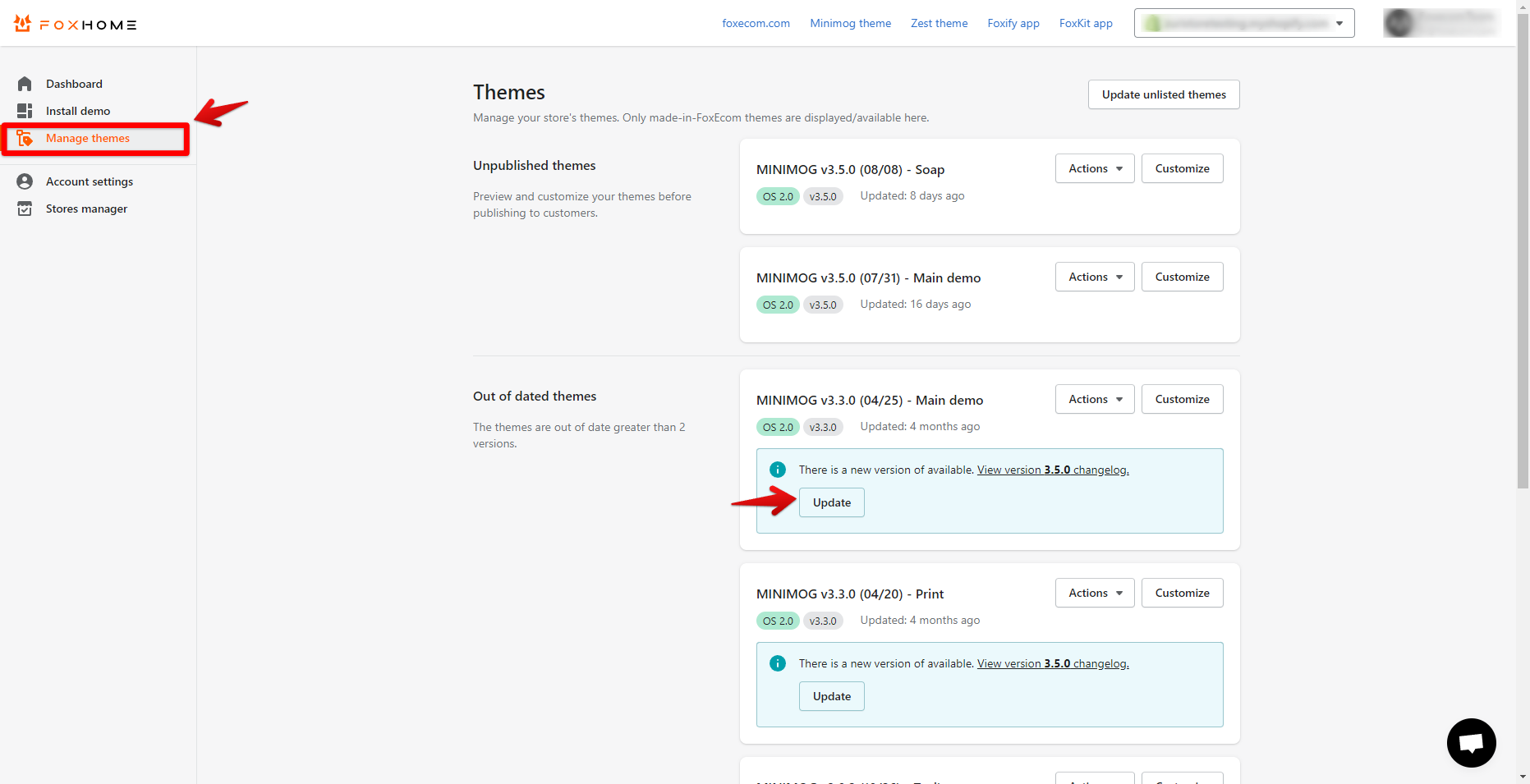Customize the v3.5.0 Main demo theme
Image resolution: width=1530 pixels, height=784 pixels.
(x=1182, y=277)
